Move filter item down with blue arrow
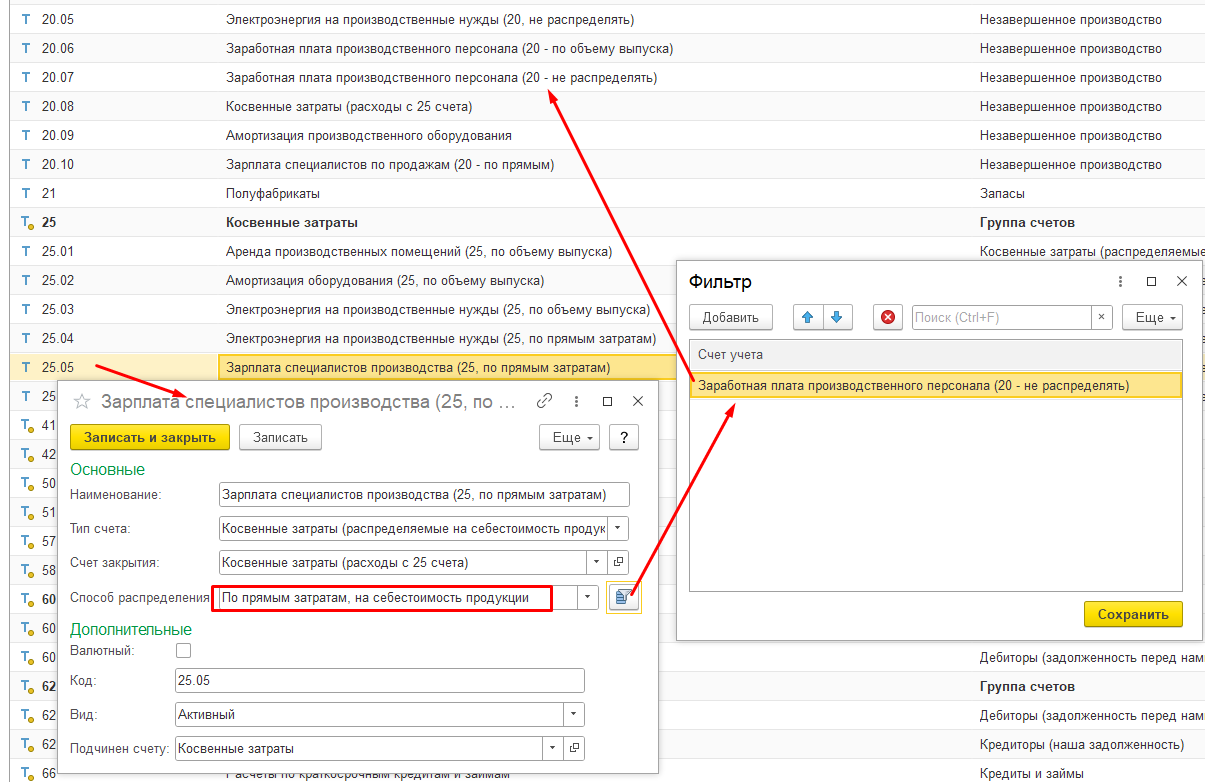The height and width of the screenshot is (782, 1205). point(836,318)
